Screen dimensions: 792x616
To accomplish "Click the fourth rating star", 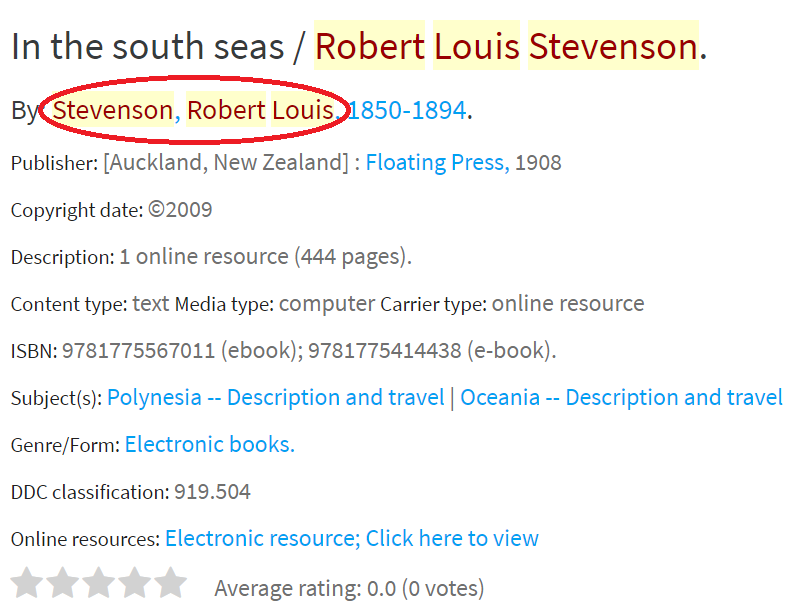I will pos(135,583).
